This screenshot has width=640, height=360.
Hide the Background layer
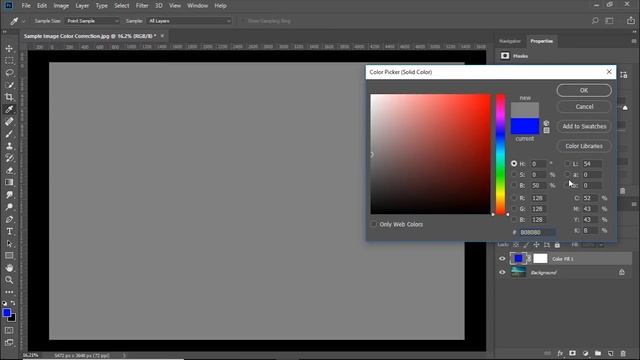[x=502, y=272]
